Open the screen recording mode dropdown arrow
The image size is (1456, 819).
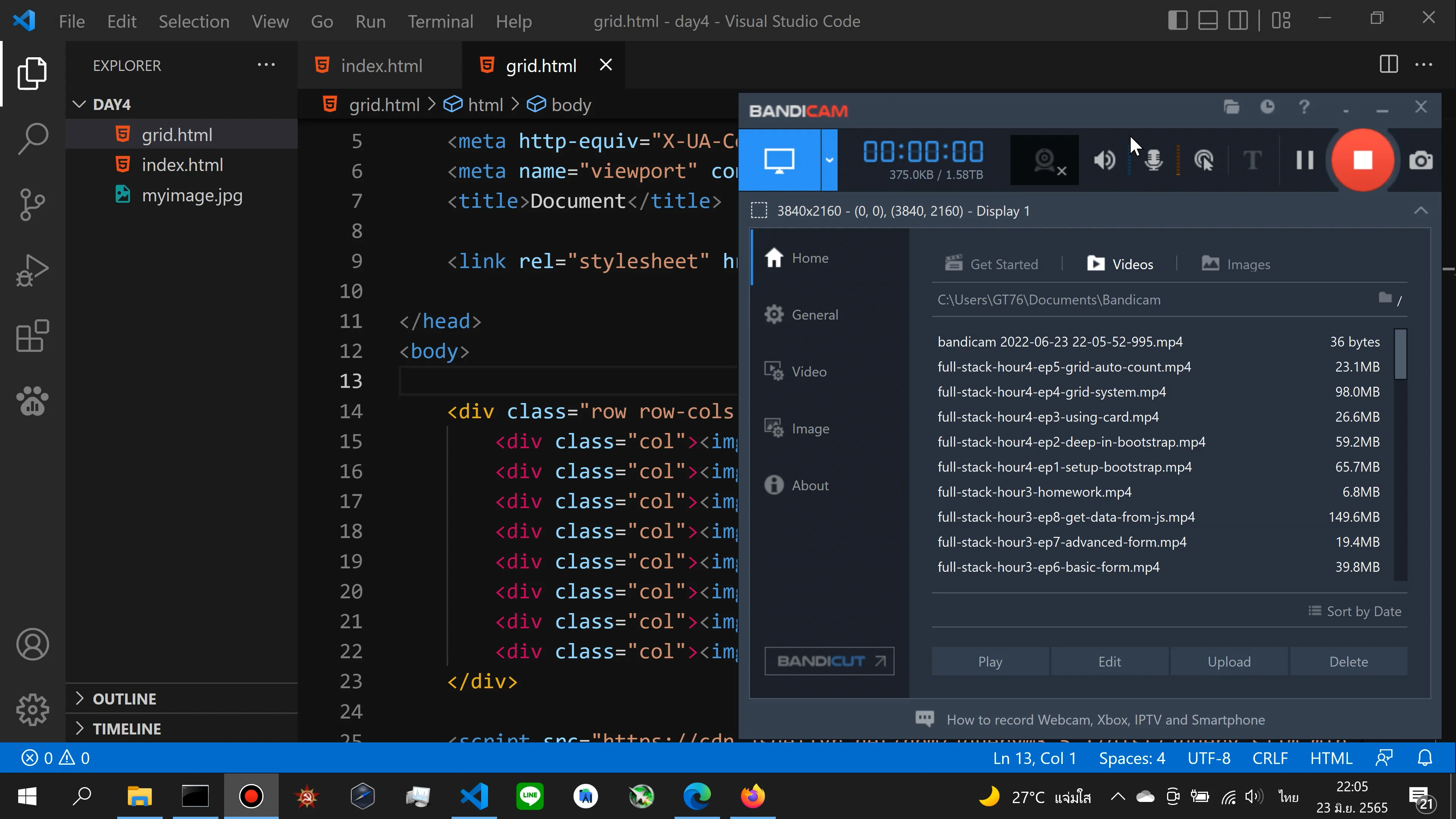(829, 160)
